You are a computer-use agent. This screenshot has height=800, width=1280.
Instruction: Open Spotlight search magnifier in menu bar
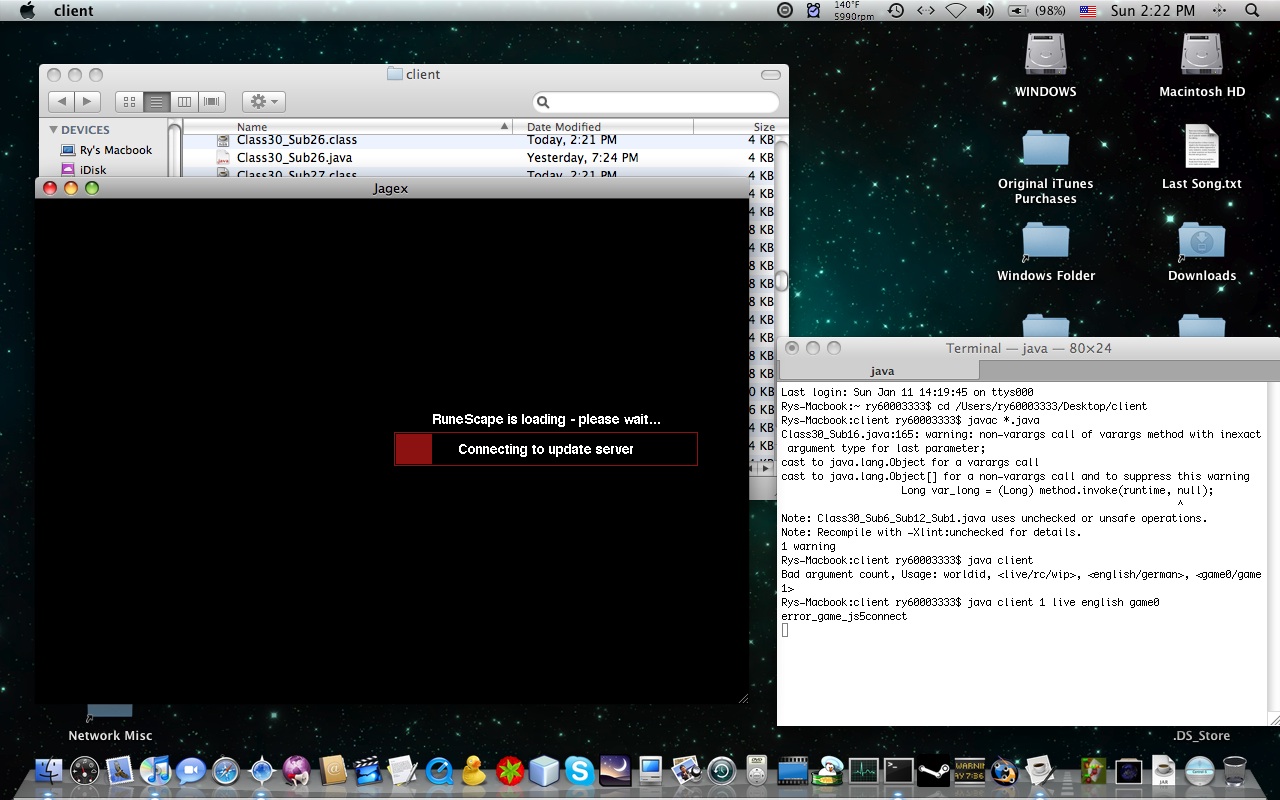point(1252,11)
